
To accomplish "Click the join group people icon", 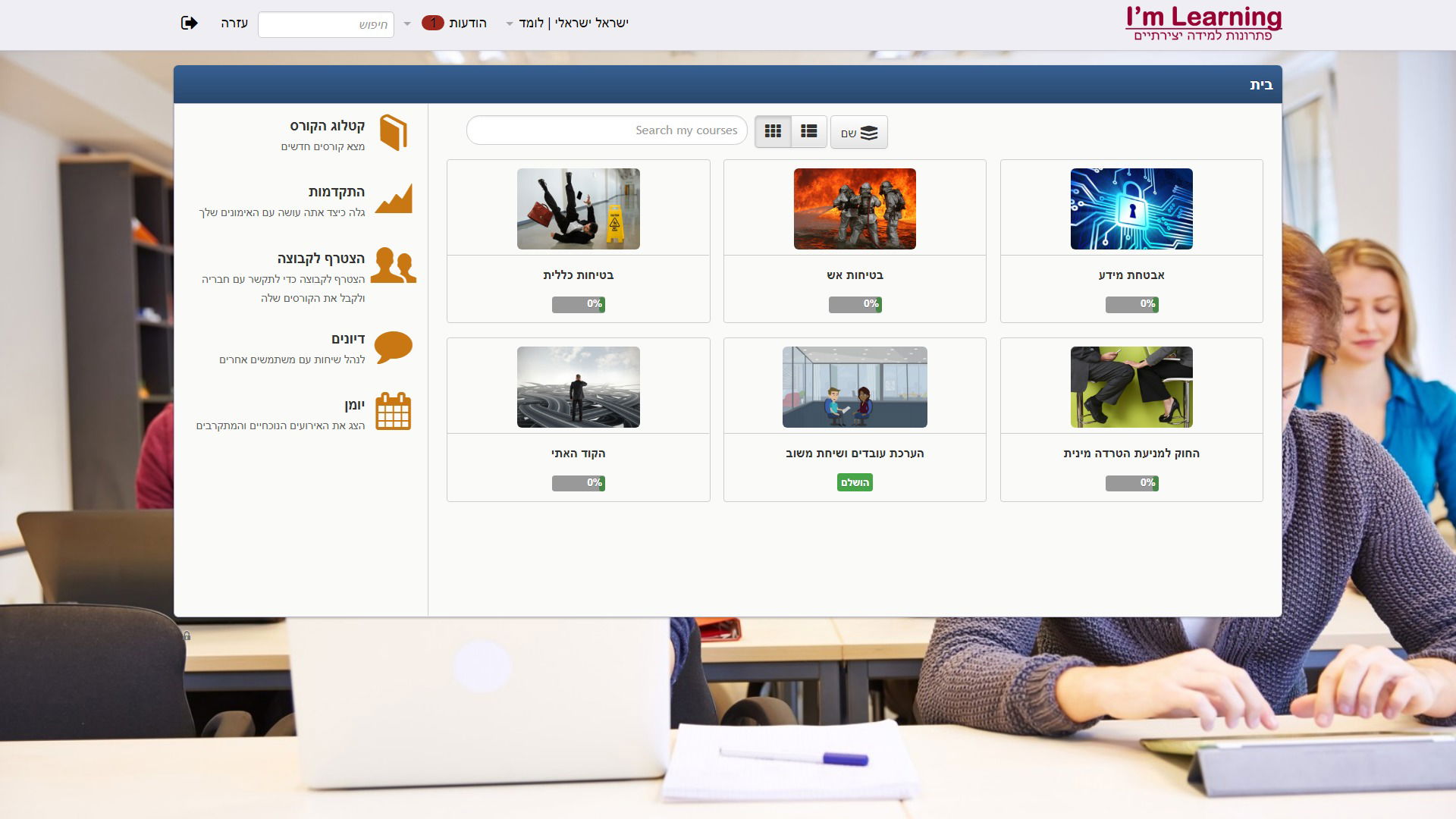I will pos(393,265).
